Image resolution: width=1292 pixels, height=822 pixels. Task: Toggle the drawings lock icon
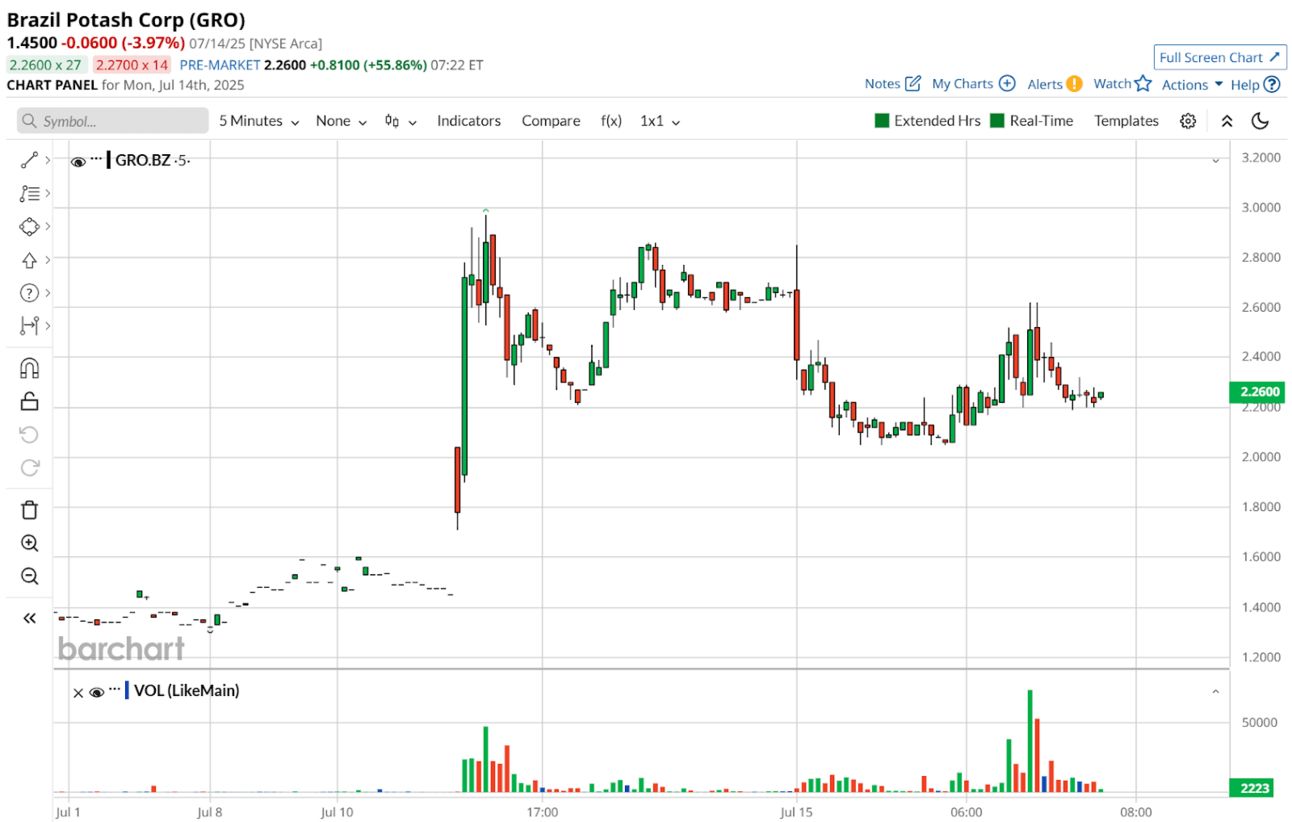(29, 401)
